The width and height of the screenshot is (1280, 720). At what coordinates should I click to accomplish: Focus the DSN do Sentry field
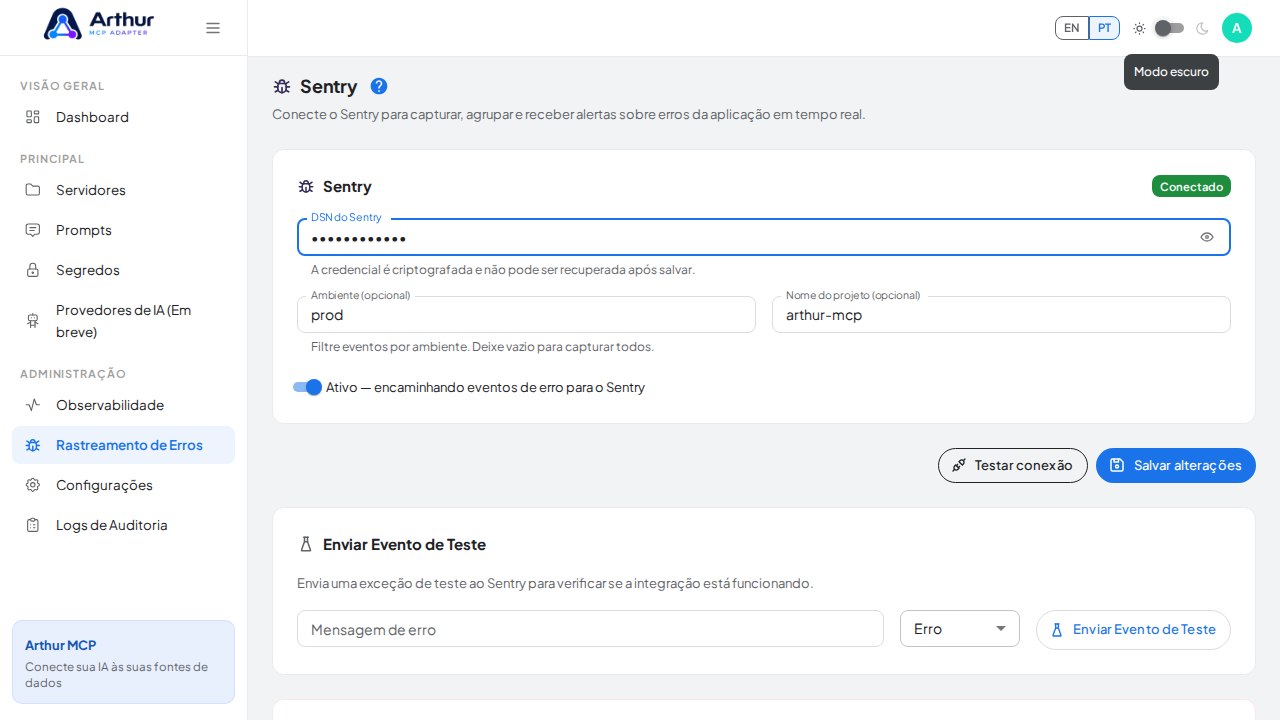point(764,237)
